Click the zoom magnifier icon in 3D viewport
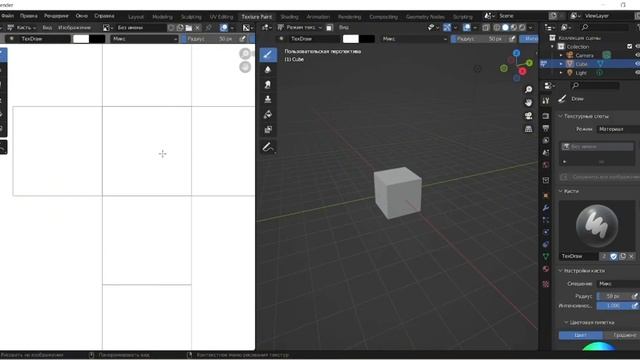640x360 pixels. point(528,89)
